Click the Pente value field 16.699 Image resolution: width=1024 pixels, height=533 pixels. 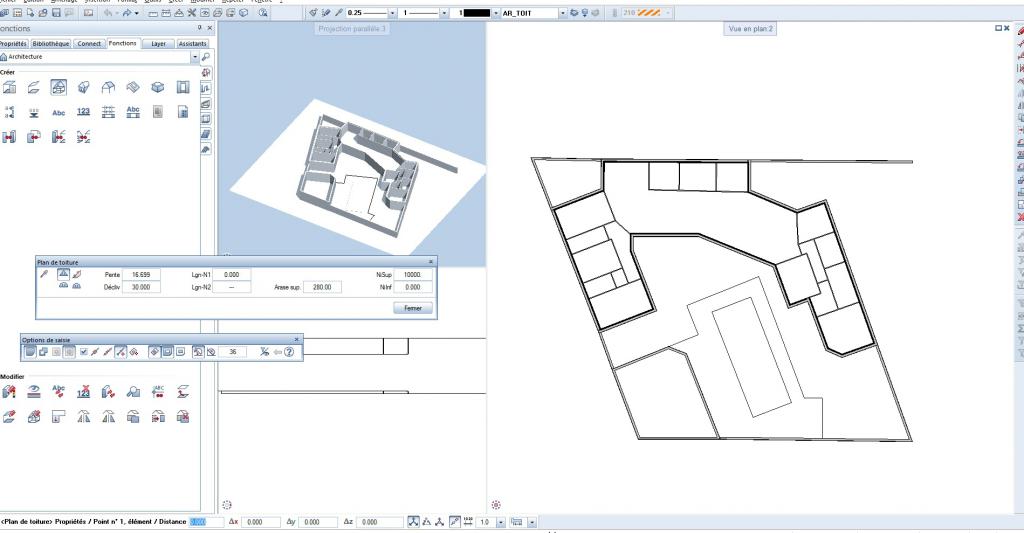coord(141,275)
